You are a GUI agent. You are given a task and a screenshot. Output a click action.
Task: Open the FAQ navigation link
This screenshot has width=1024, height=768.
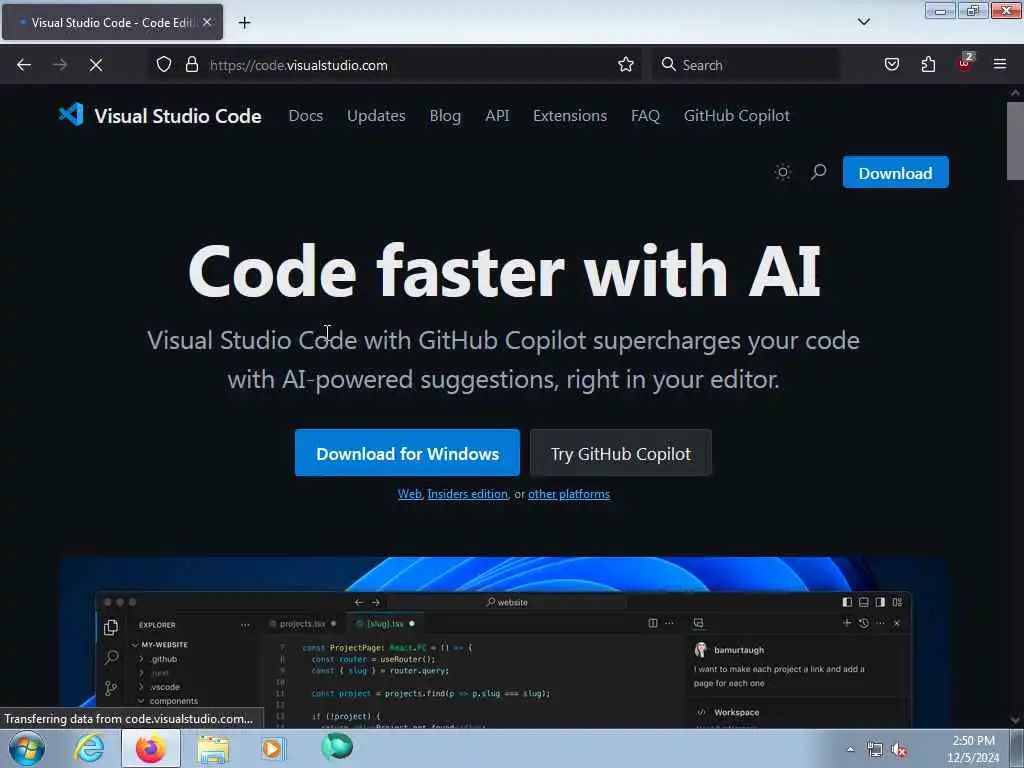point(645,116)
